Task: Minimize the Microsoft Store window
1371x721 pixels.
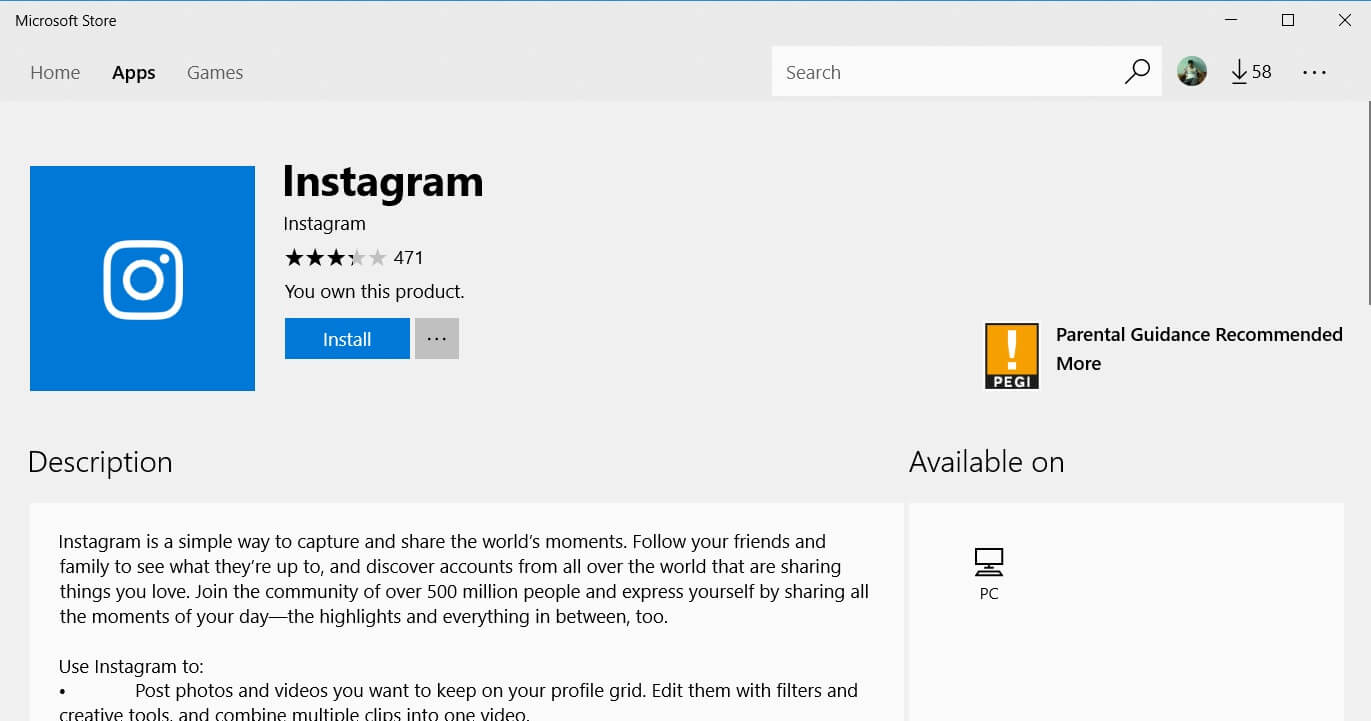Action: (x=1231, y=20)
